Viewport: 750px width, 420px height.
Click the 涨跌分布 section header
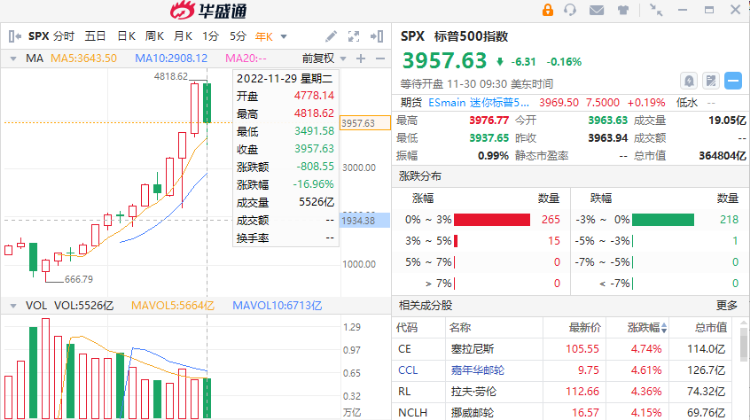coord(420,176)
